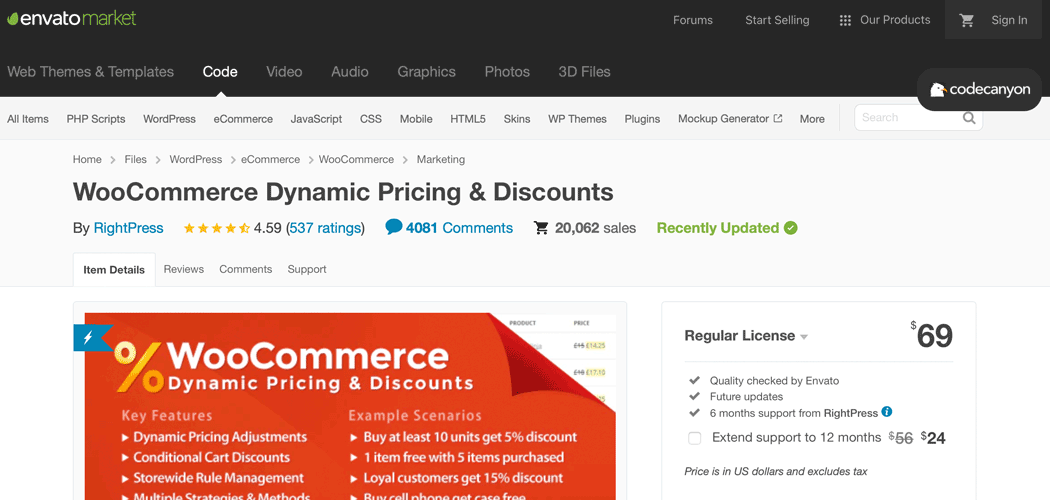The width and height of the screenshot is (1050, 500).
Task: Open RightPress author profile link
Action: pos(128,228)
